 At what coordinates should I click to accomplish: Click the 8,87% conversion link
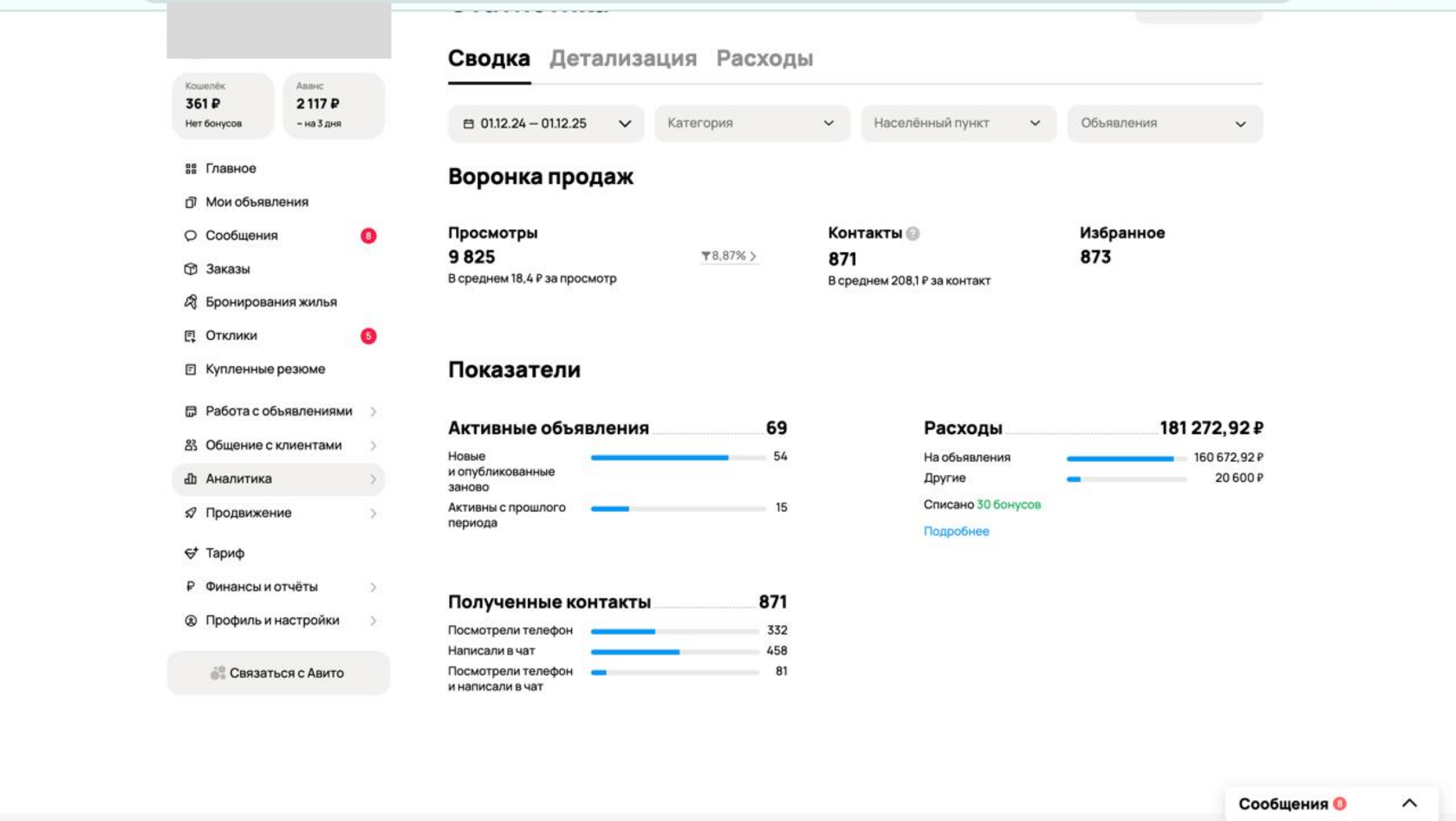click(729, 256)
